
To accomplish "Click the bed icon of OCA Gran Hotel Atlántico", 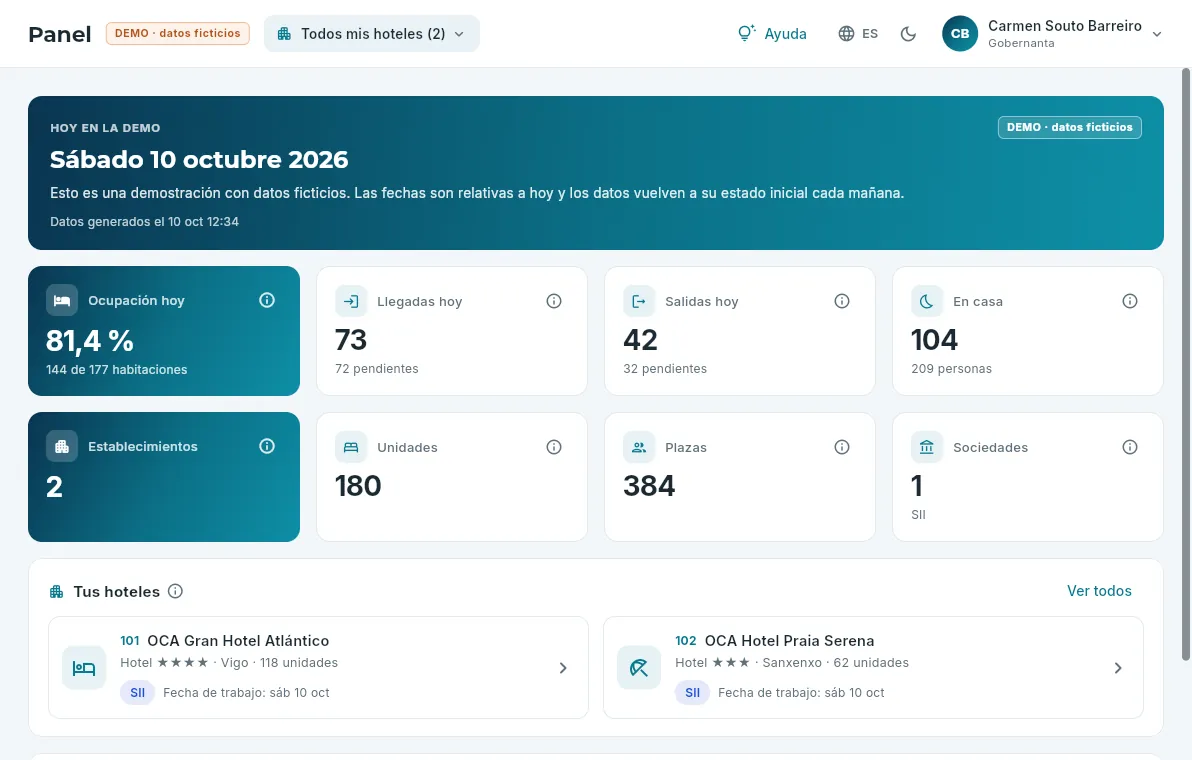I will (x=84, y=668).
